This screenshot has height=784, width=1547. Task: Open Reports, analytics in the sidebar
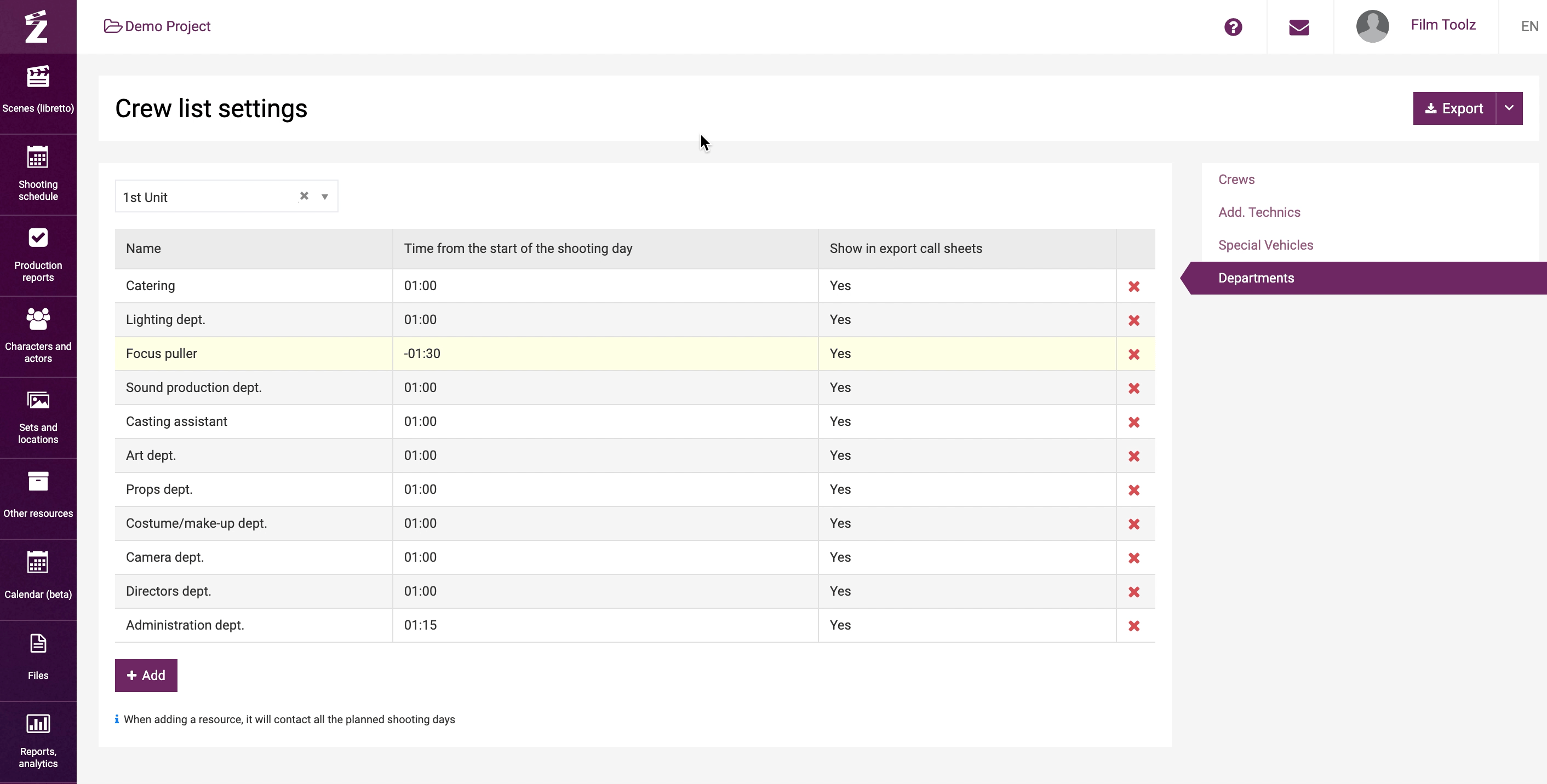point(38,741)
